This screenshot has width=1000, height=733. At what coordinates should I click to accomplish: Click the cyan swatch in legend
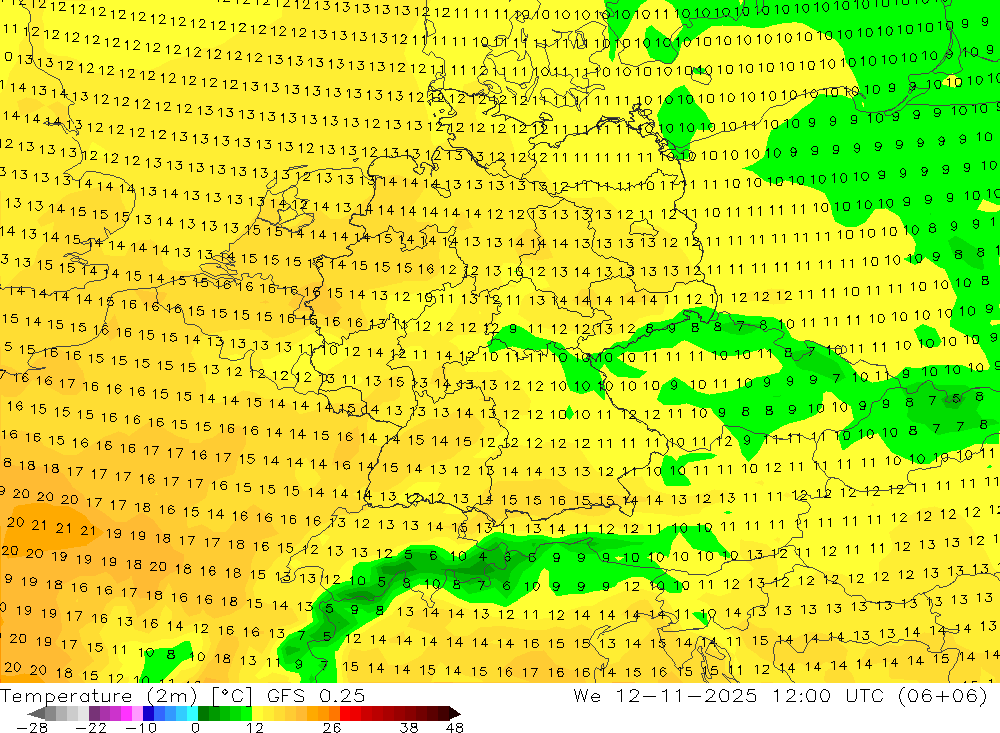pos(192,714)
